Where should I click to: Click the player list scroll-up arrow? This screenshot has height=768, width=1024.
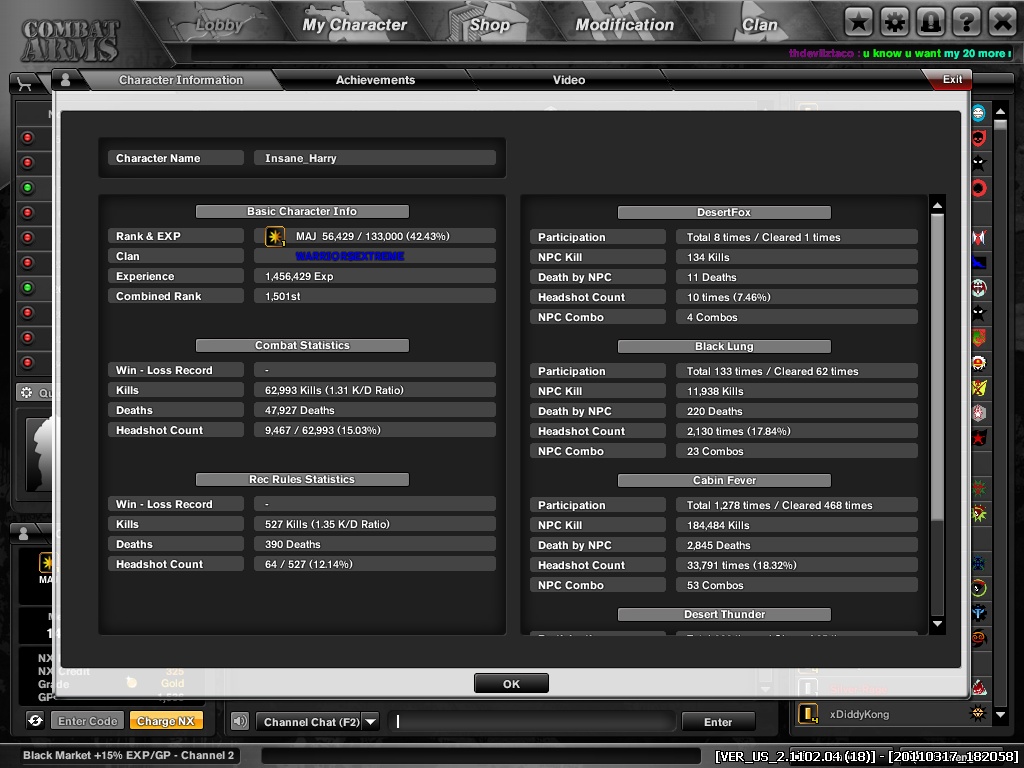pyautogui.click(x=1000, y=112)
